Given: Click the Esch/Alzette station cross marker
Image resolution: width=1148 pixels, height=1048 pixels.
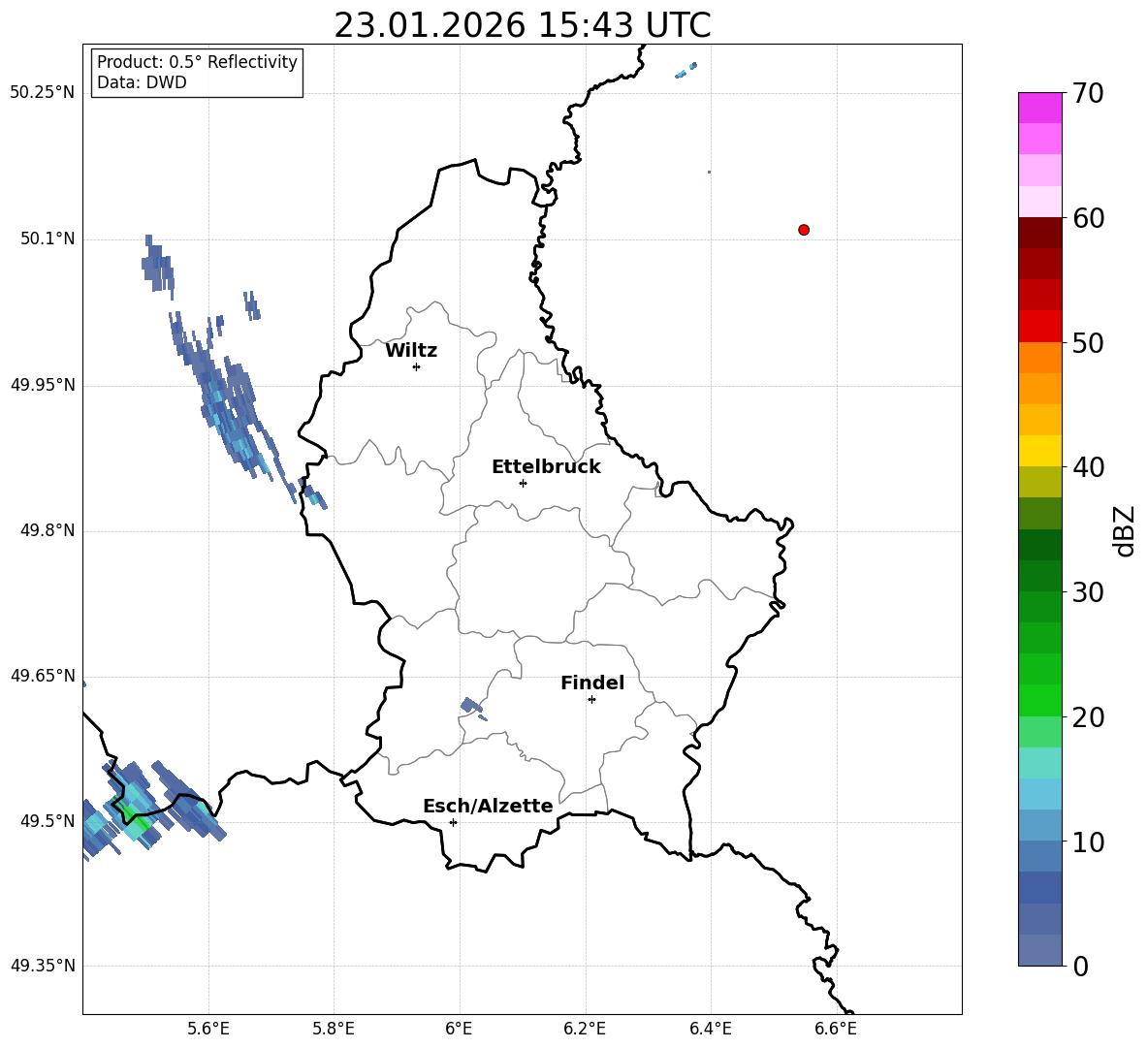Looking at the screenshot, I should click(x=453, y=822).
